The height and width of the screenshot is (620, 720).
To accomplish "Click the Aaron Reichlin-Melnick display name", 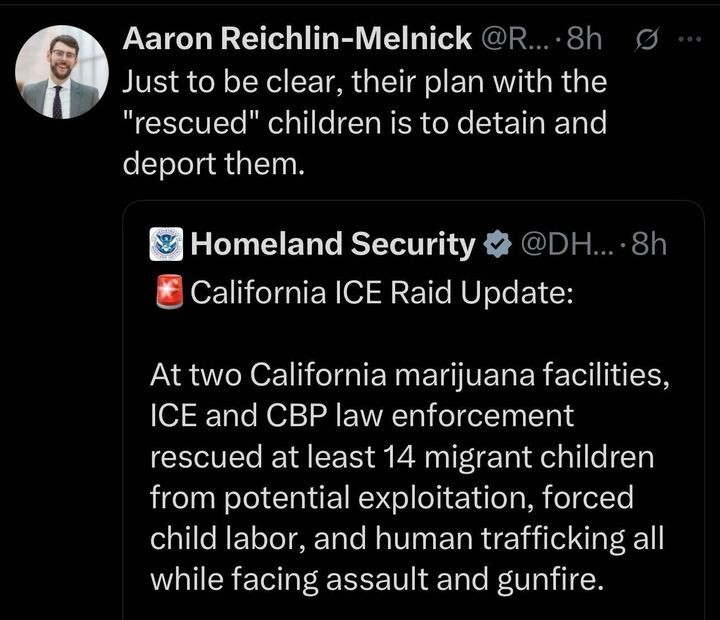I will coord(297,39).
